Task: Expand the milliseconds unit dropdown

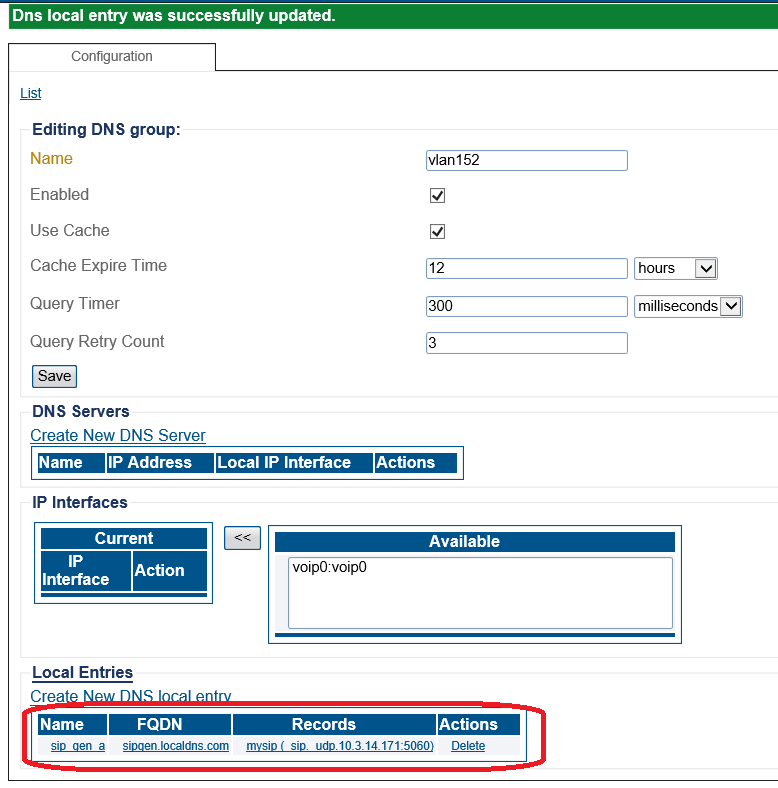Action: click(688, 306)
